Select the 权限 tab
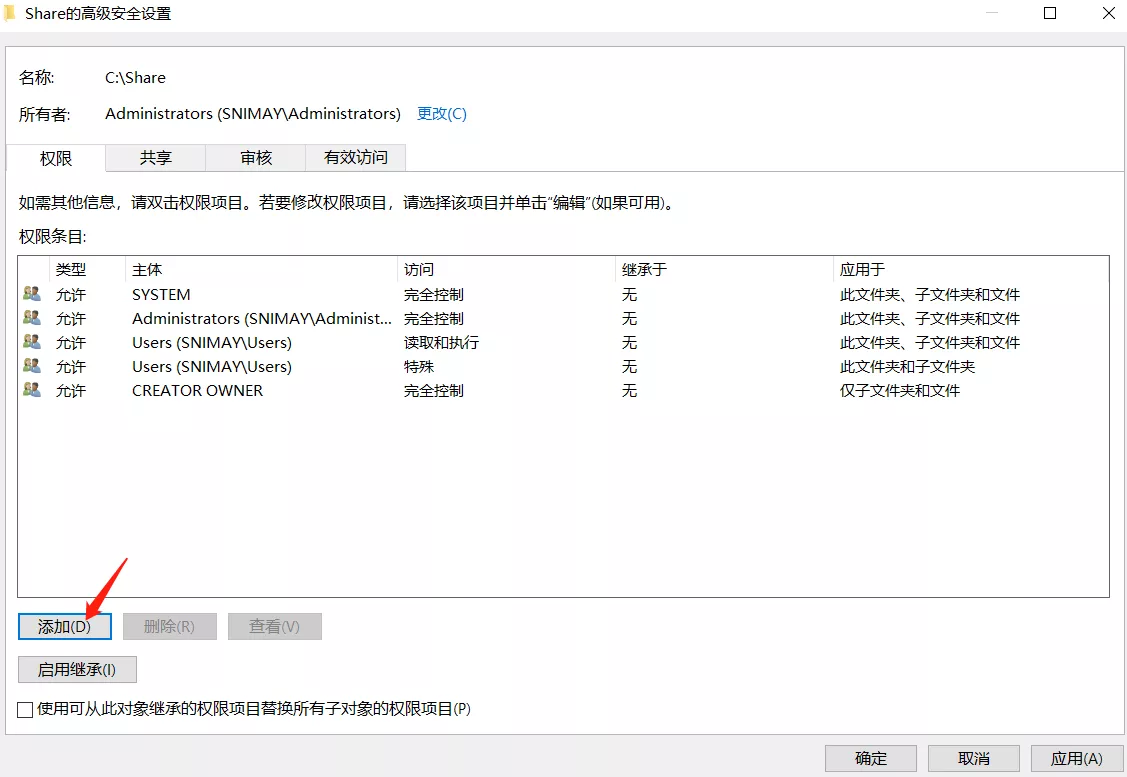Screen dimensions: 1127x777 56,159
